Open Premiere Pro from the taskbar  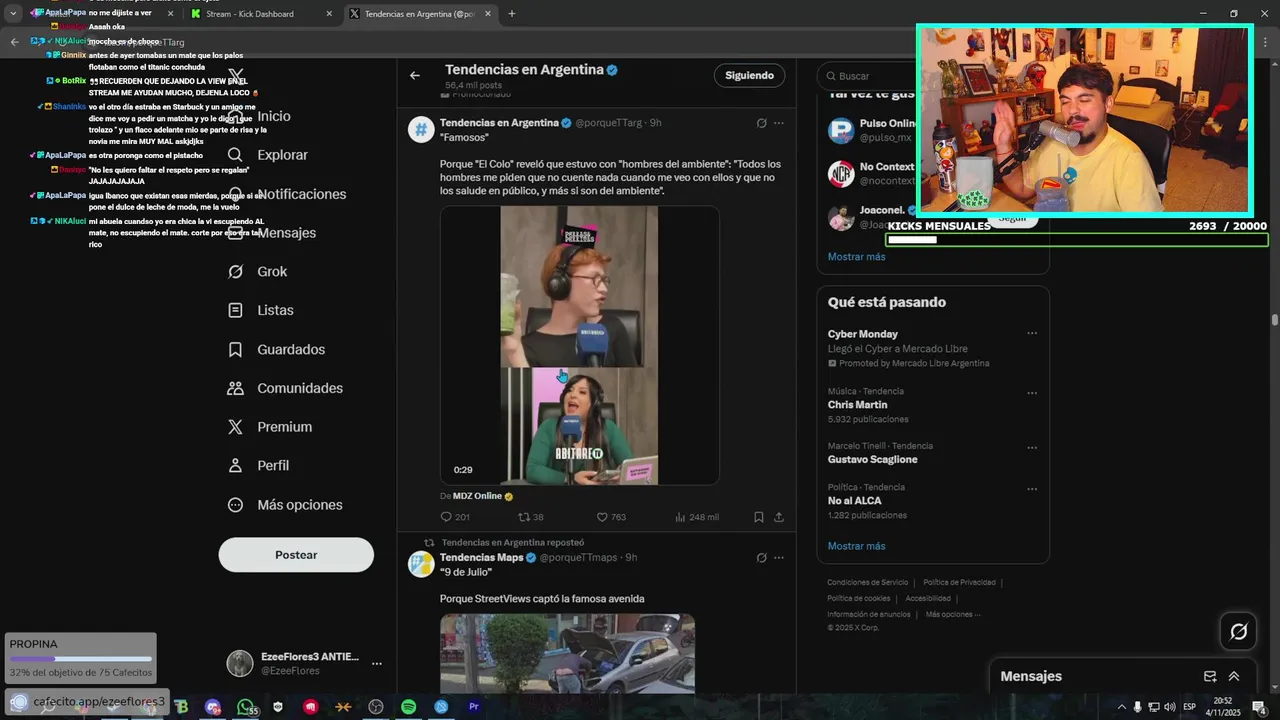pos(474,707)
